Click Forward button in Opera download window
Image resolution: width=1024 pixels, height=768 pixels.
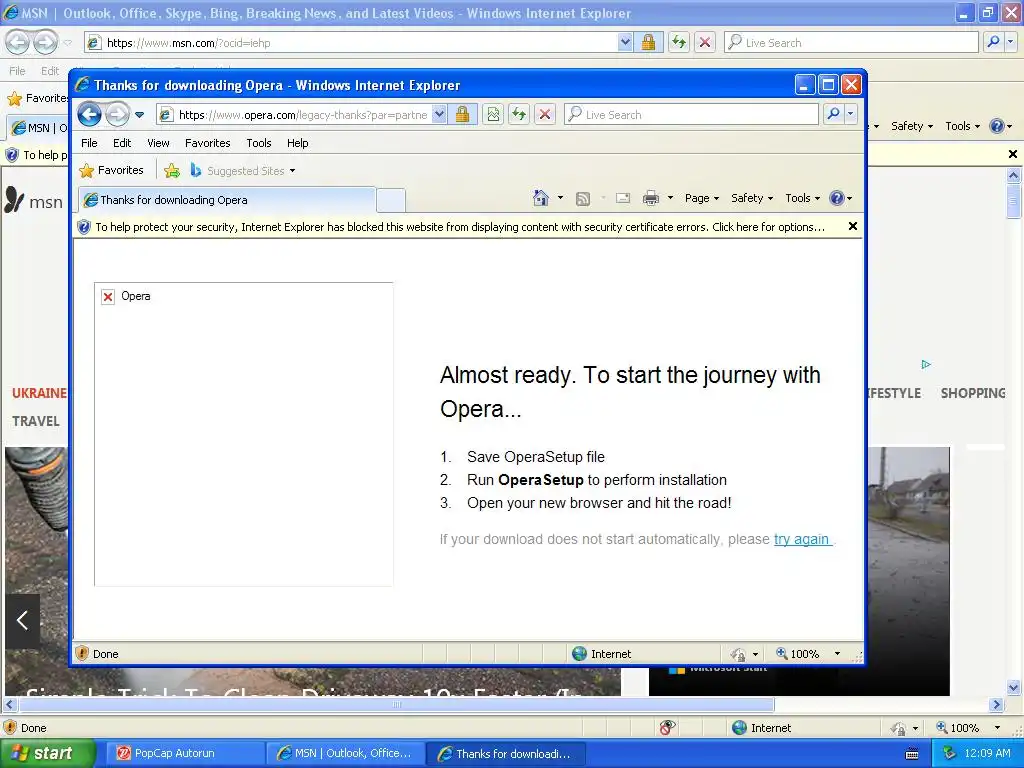118,115
